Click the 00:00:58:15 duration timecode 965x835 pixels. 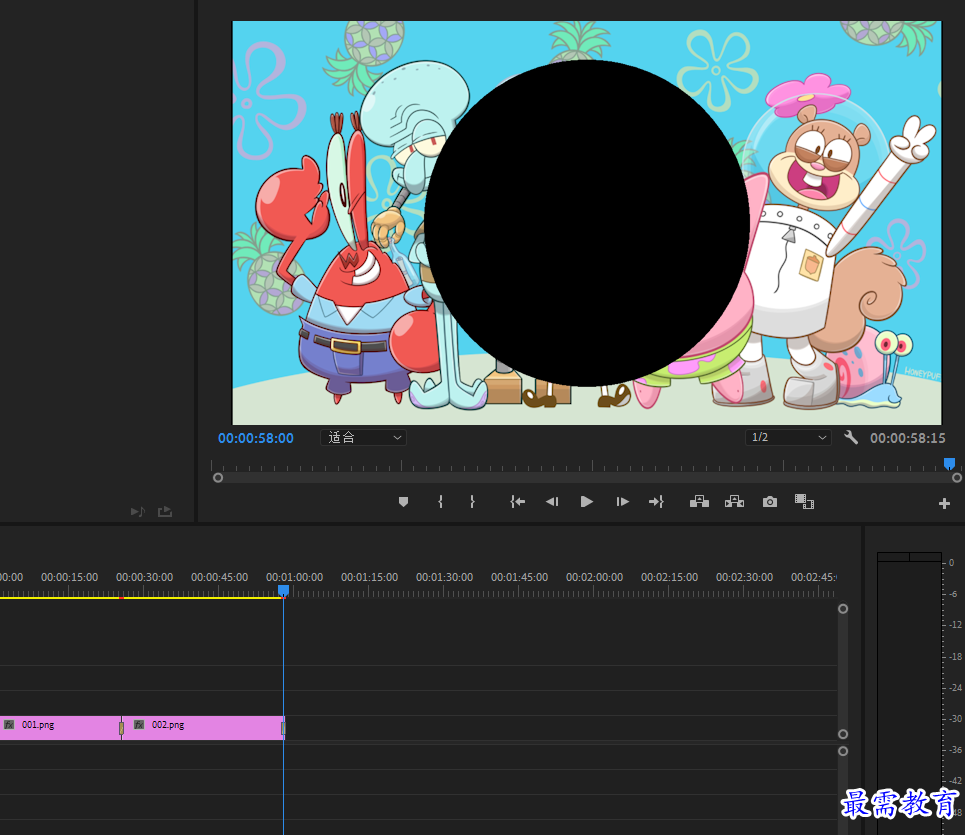tap(907, 438)
